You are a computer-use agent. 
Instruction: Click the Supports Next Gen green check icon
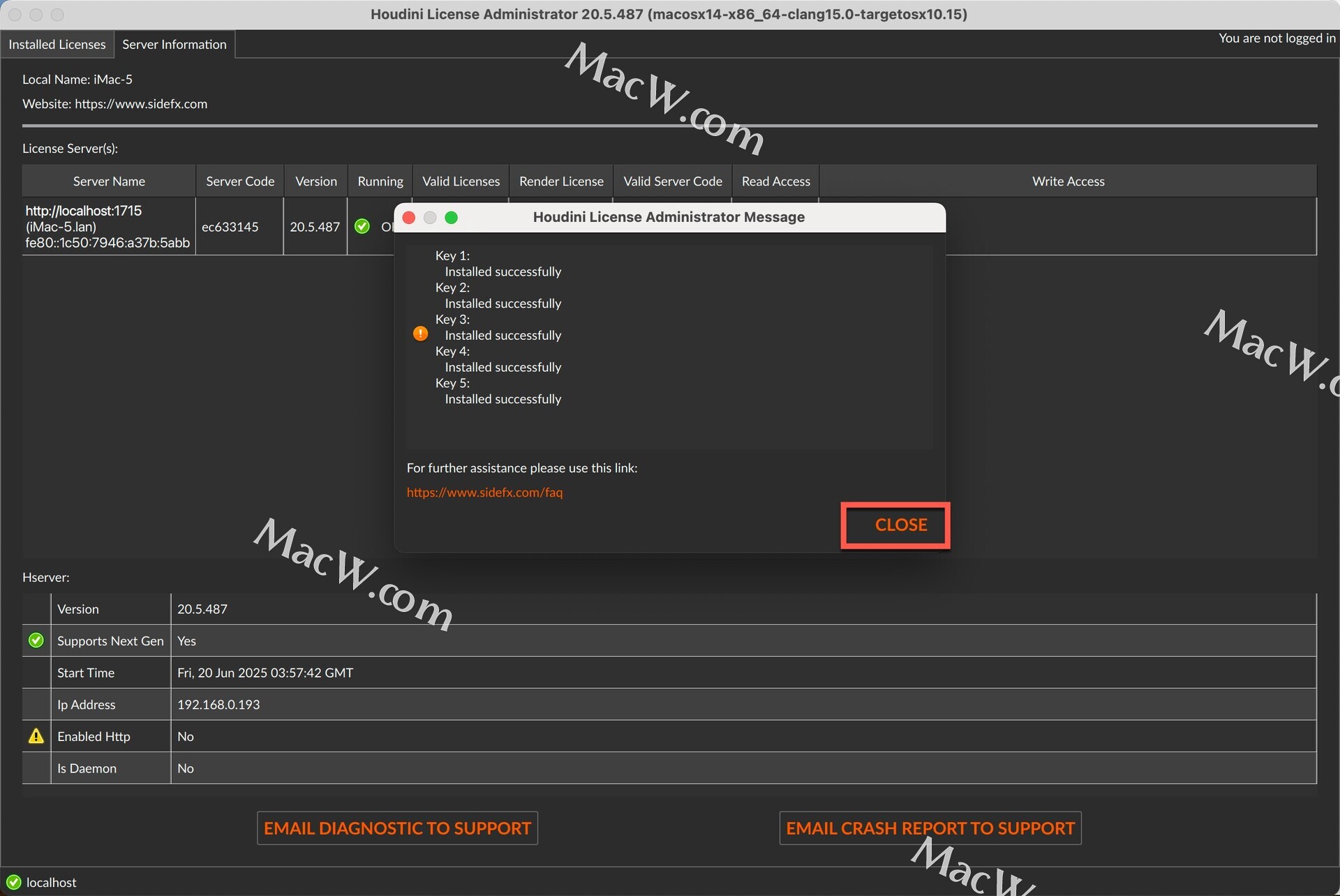36,640
